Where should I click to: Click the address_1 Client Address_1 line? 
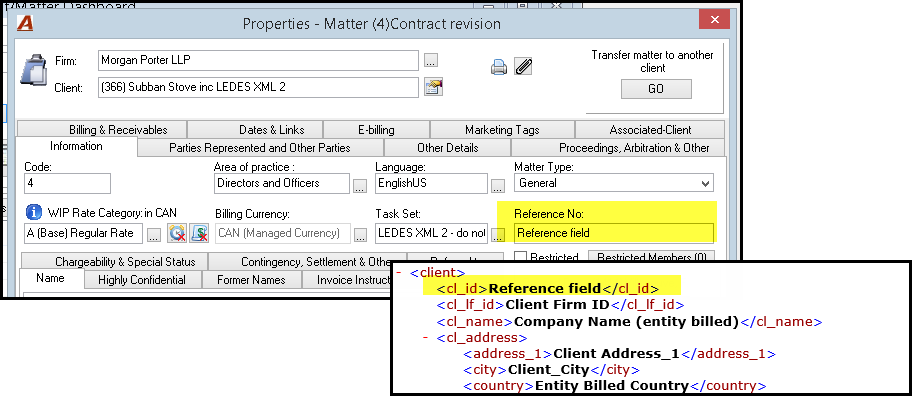(620, 354)
